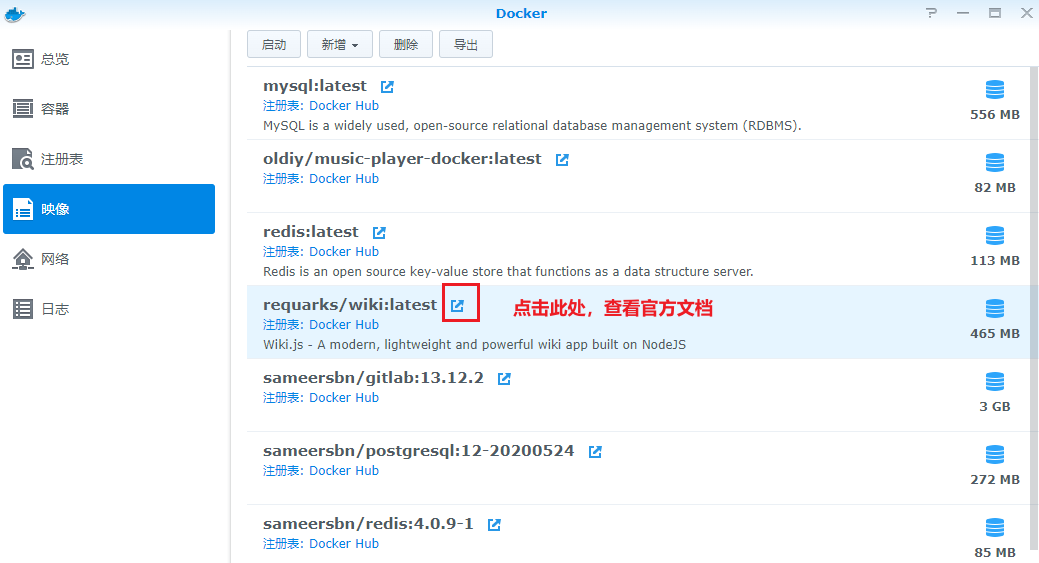Screen dimensions: 1039x563
Task: Click the Wiki.js NodeJS description text
Action: pyautogui.click(x=474, y=344)
